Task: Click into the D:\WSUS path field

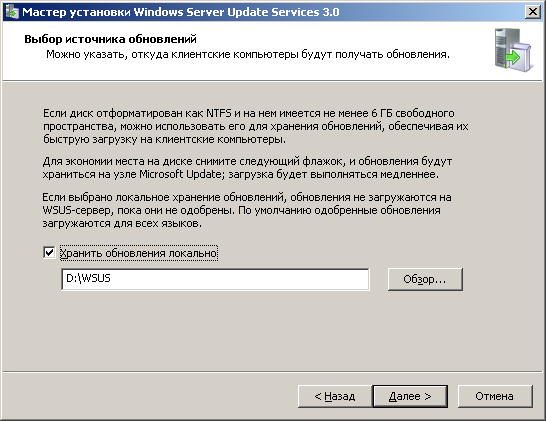Action: point(215,279)
